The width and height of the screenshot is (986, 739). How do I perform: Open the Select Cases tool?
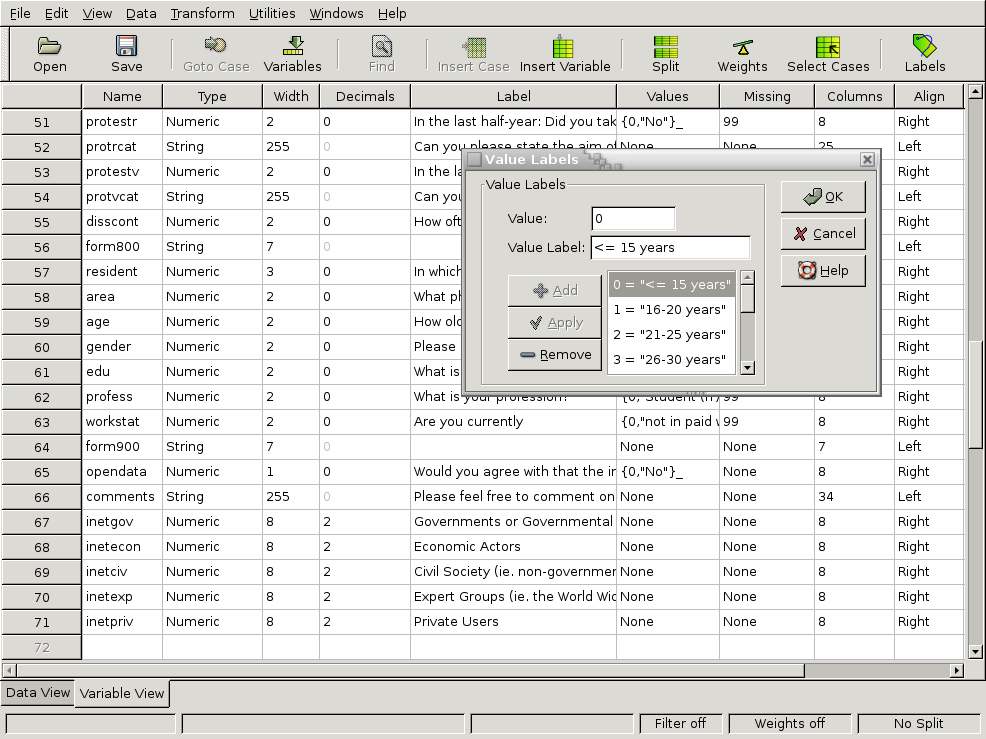pos(827,46)
